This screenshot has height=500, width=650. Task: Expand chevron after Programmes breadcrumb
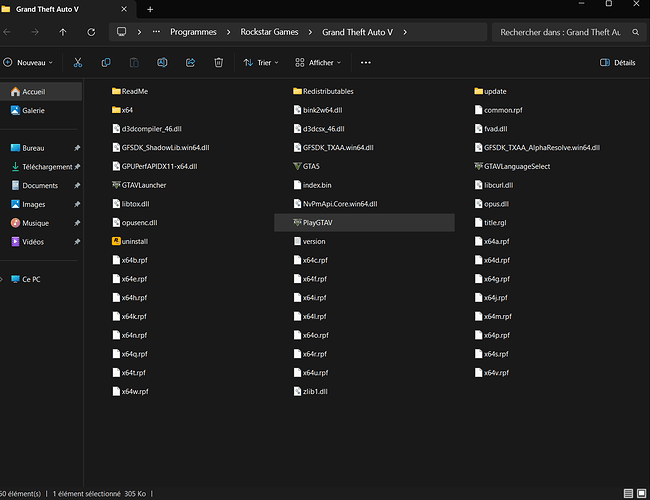(228, 32)
